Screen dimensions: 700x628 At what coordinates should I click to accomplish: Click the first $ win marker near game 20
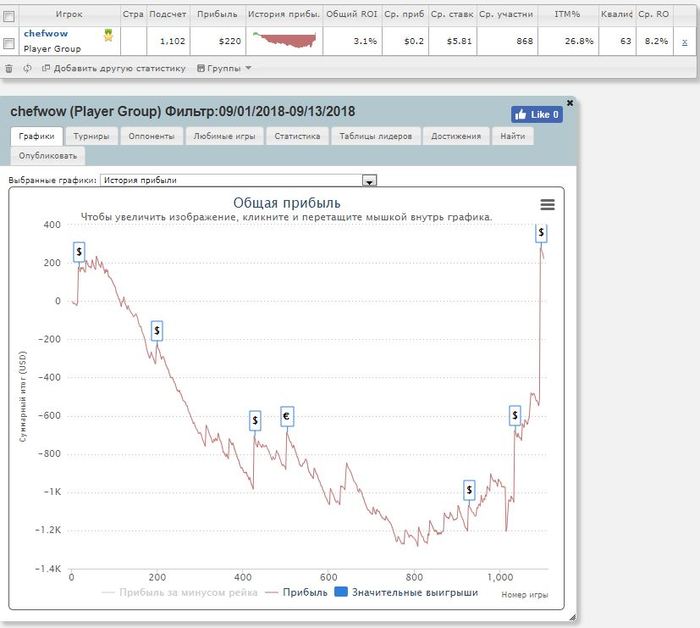click(x=79, y=252)
